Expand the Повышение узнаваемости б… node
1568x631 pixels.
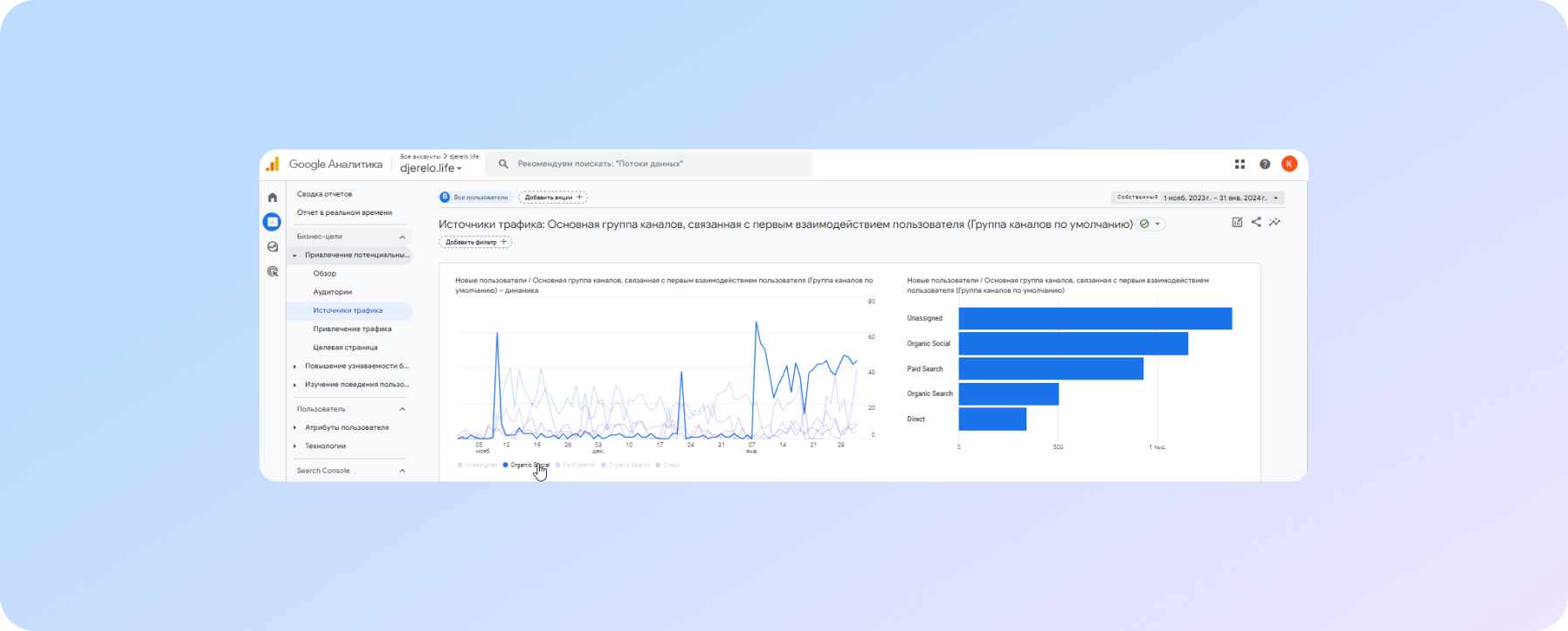click(295, 366)
